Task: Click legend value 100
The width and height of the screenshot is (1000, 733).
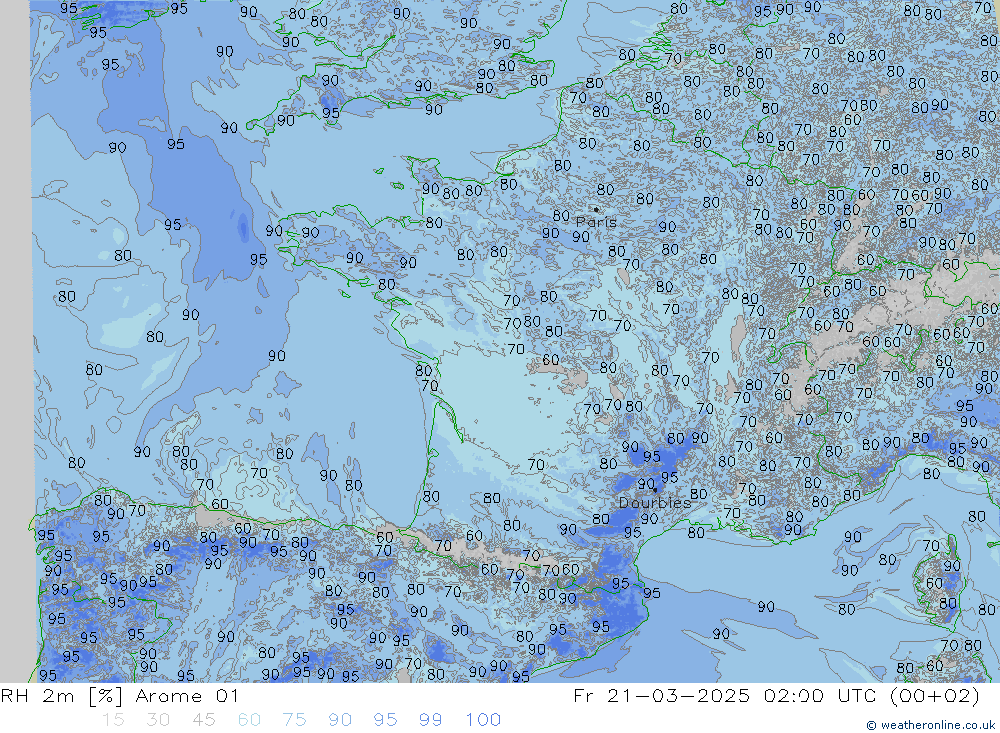Action: (483, 720)
